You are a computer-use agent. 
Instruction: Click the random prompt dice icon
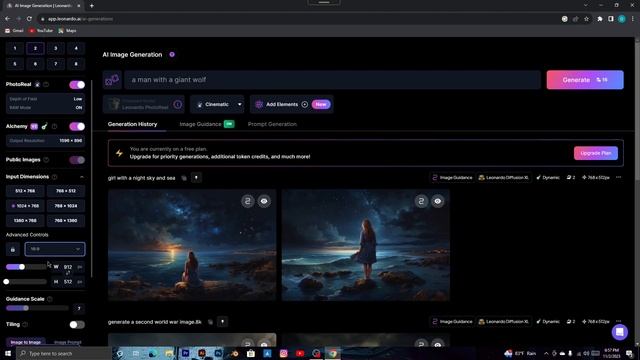point(112,80)
